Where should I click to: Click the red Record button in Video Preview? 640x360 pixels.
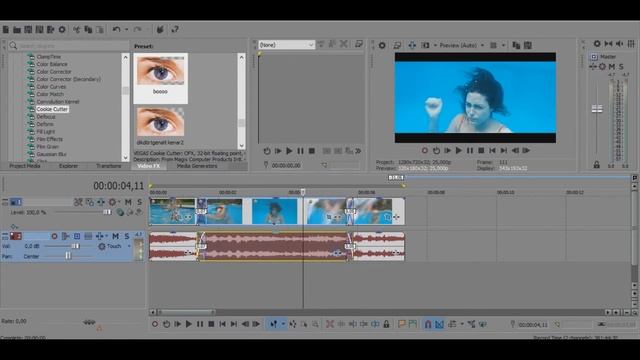click(x=424, y=151)
